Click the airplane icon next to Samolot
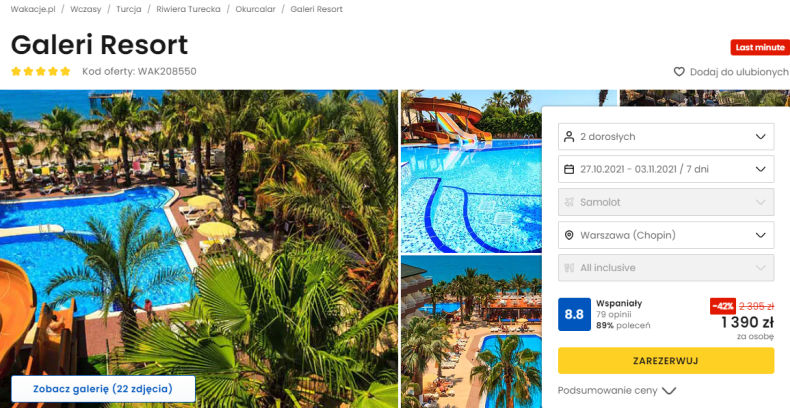The width and height of the screenshot is (790, 408). coord(569,202)
